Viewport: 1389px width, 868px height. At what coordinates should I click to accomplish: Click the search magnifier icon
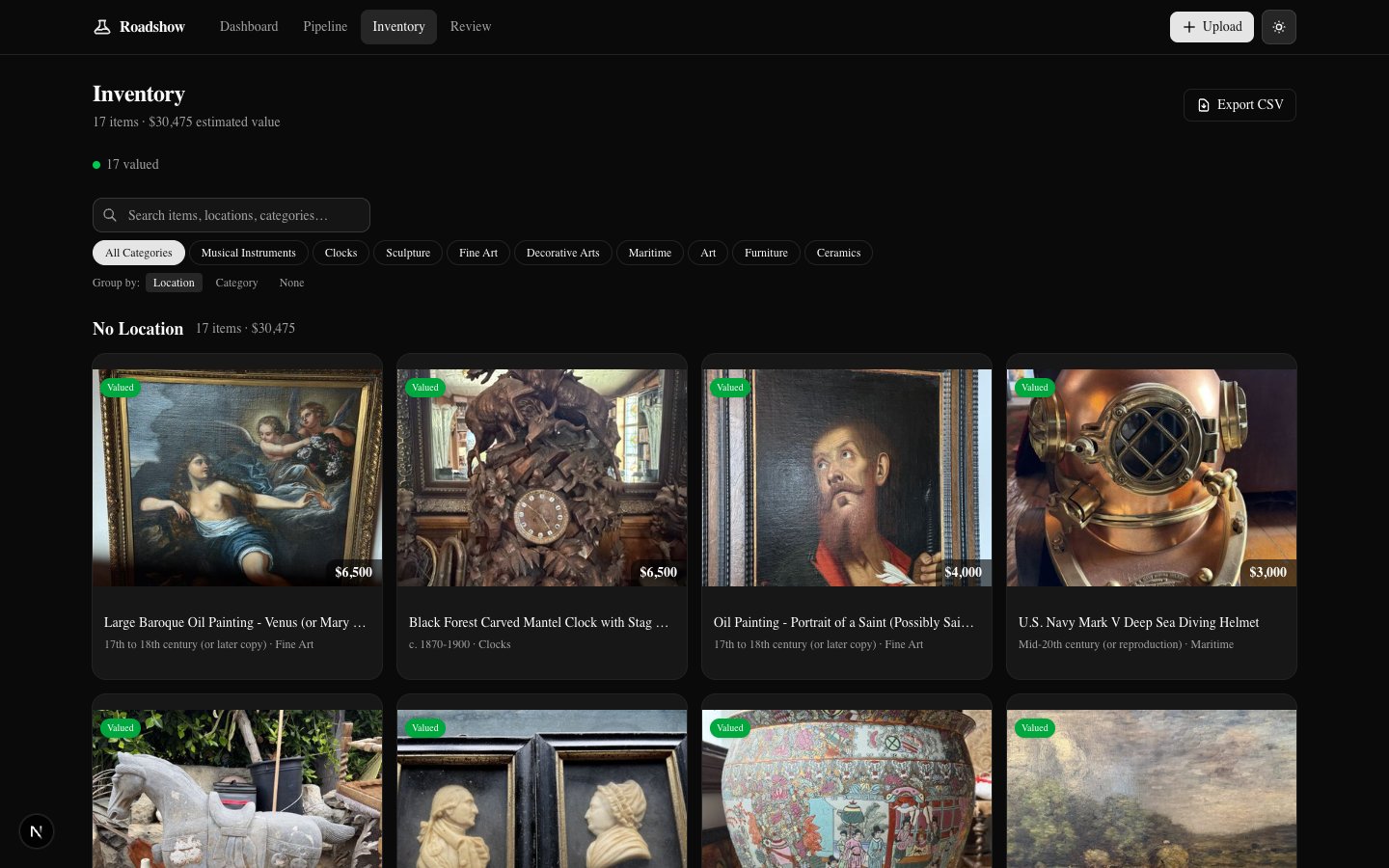[110, 215]
